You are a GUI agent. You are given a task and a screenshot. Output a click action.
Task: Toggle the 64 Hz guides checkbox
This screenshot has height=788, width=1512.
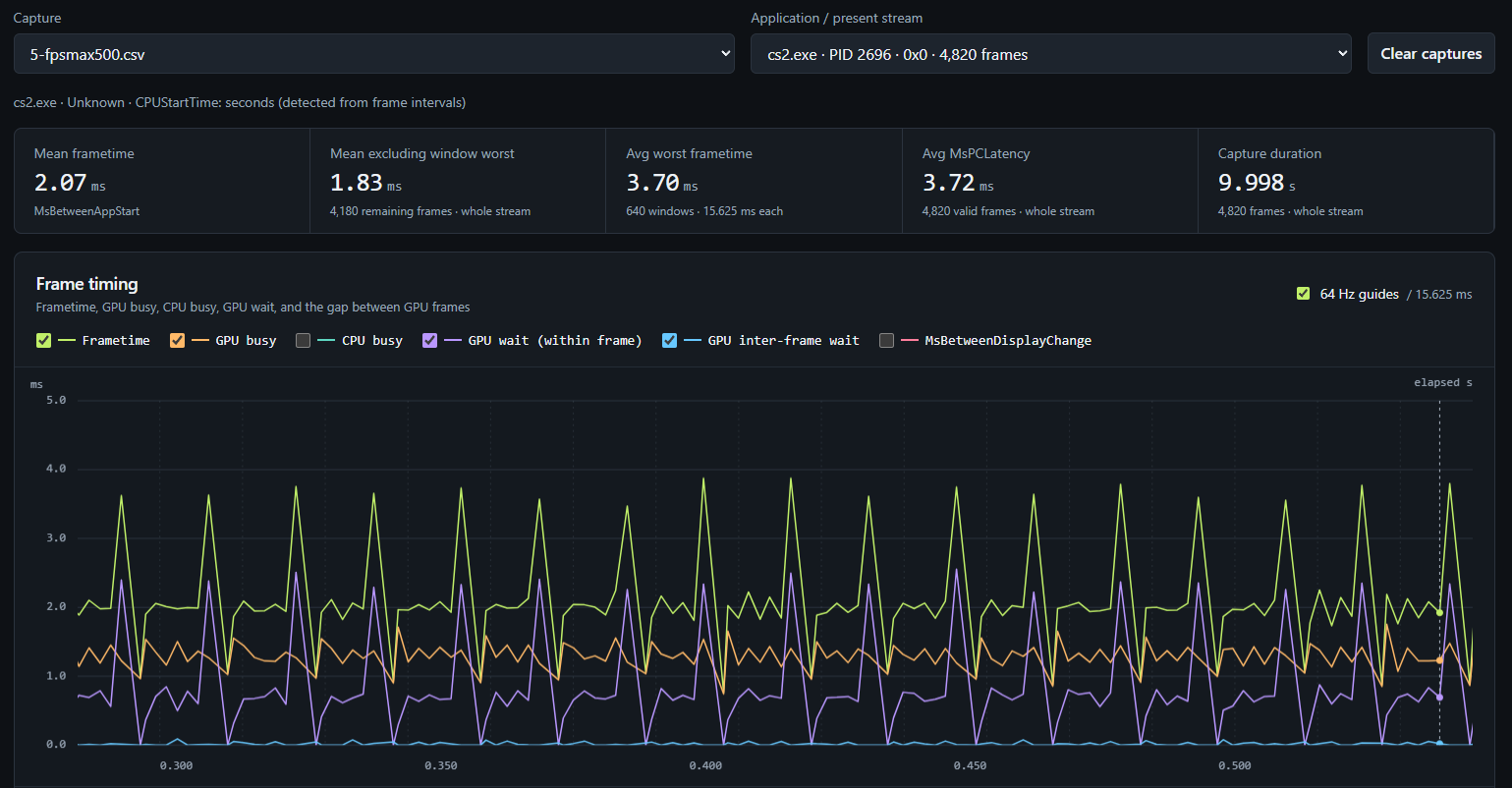[x=1303, y=294]
